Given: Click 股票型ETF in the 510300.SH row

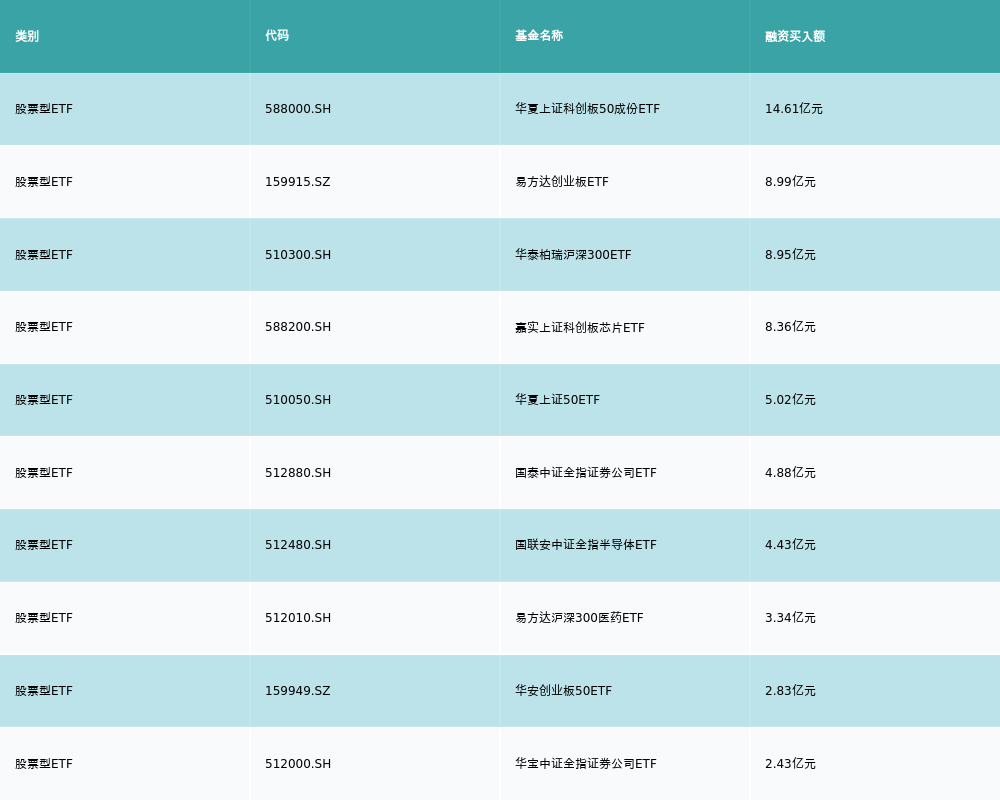Looking at the screenshot, I should [x=44, y=255].
